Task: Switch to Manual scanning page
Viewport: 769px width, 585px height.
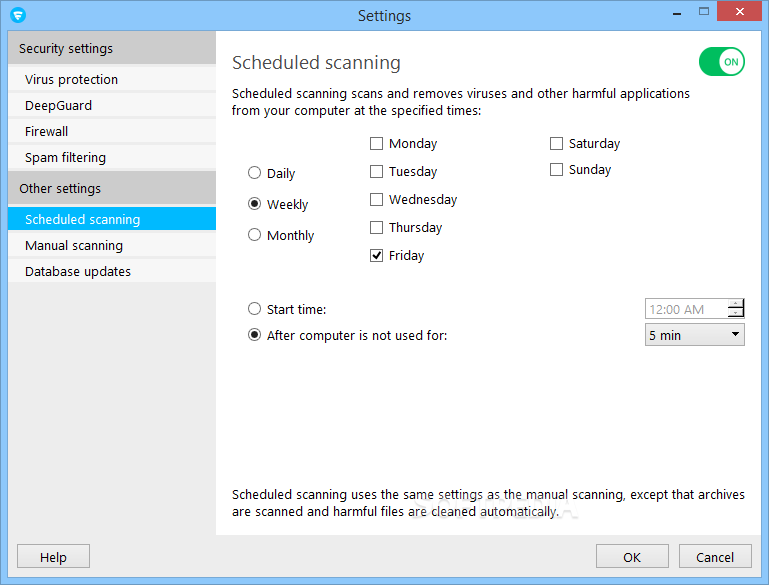Action: [x=112, y=245]
